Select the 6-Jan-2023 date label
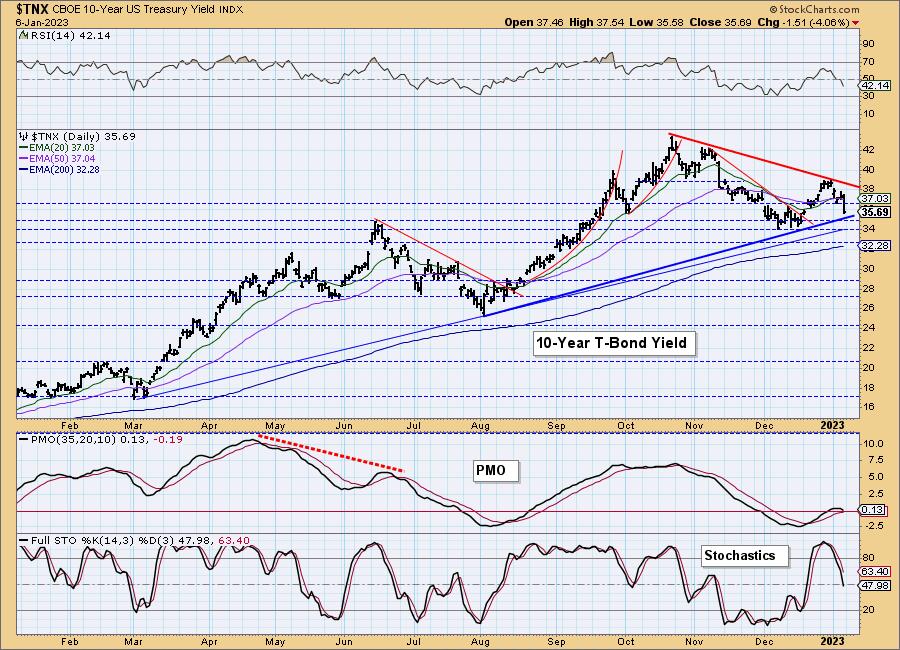This screenshot has width=900, height=650. 42,23
